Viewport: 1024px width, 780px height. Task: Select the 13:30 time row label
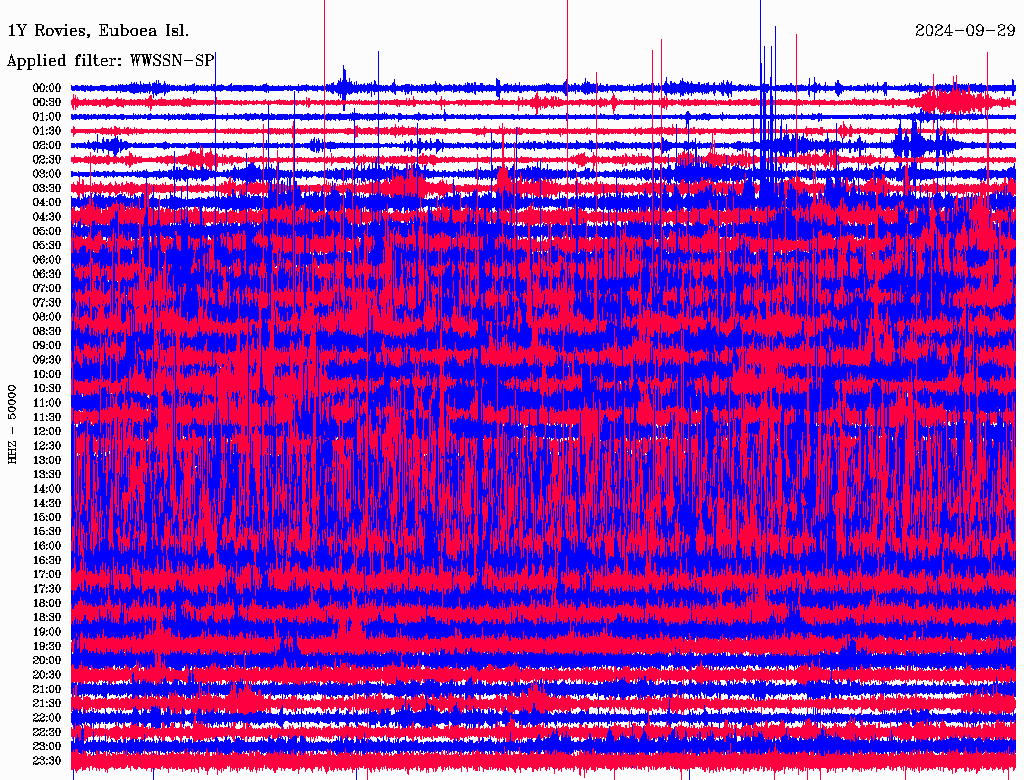47,475
